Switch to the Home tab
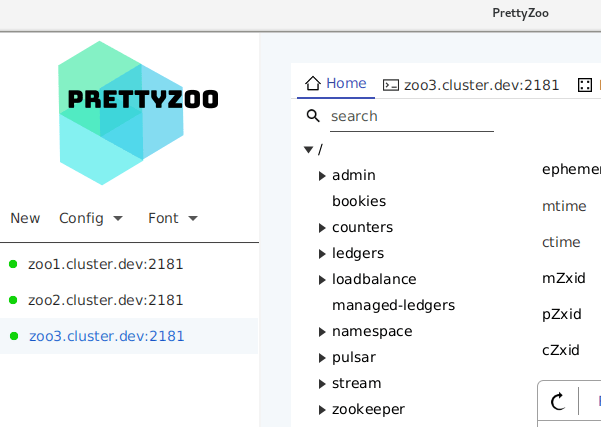 pos(346,84)
